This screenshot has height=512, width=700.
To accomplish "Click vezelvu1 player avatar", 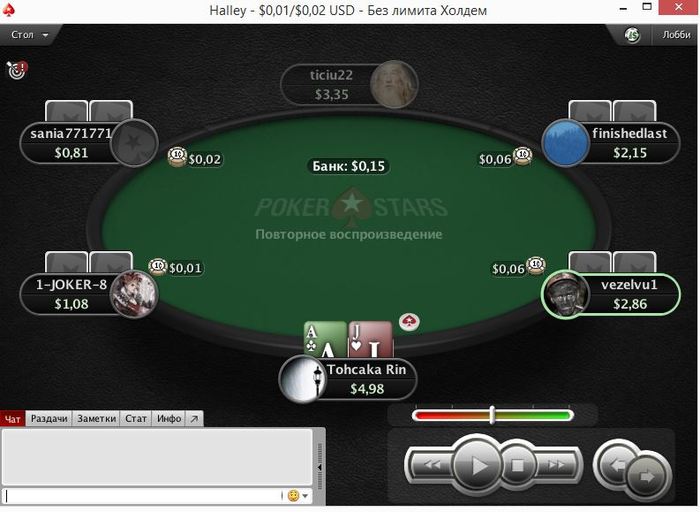I will point(566,293).
